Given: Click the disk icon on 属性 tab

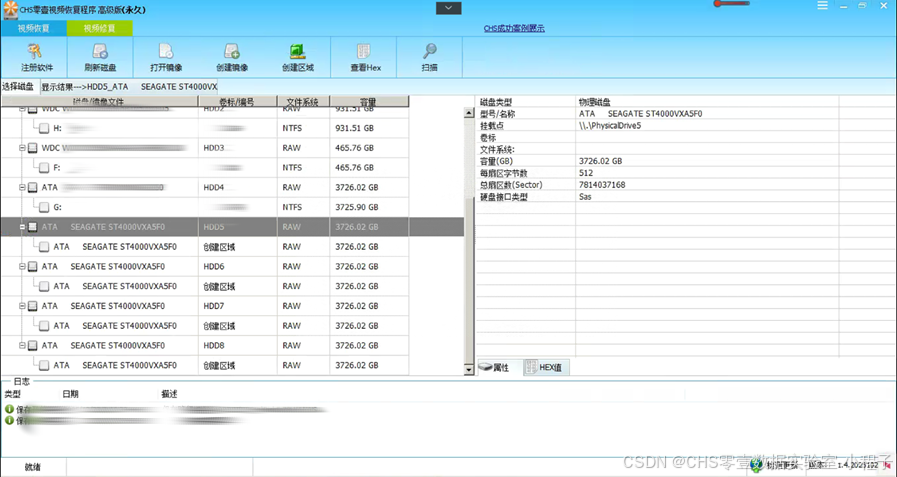Looking at the screenshot, I should pyautogui.click(x=485, y=367).
